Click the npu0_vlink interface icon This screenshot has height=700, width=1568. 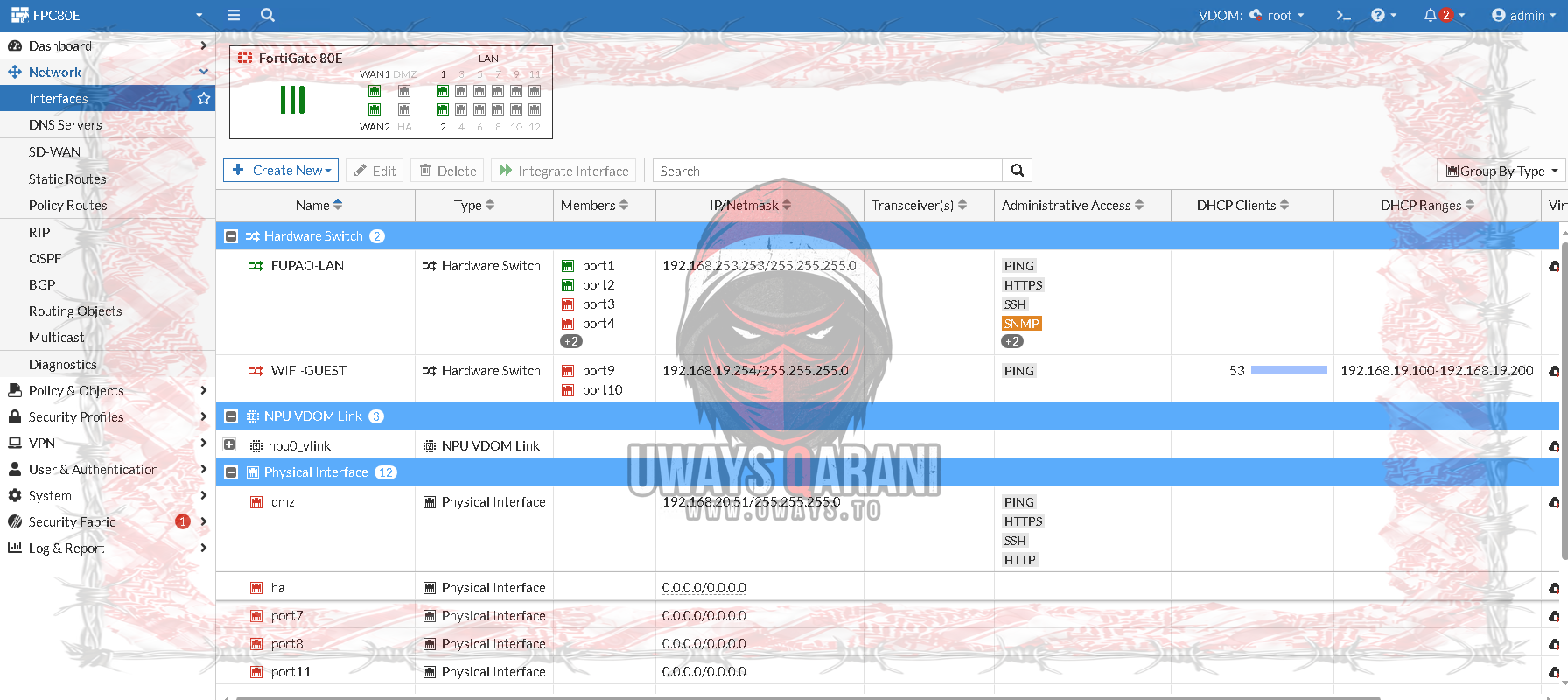tap(256, 446)
